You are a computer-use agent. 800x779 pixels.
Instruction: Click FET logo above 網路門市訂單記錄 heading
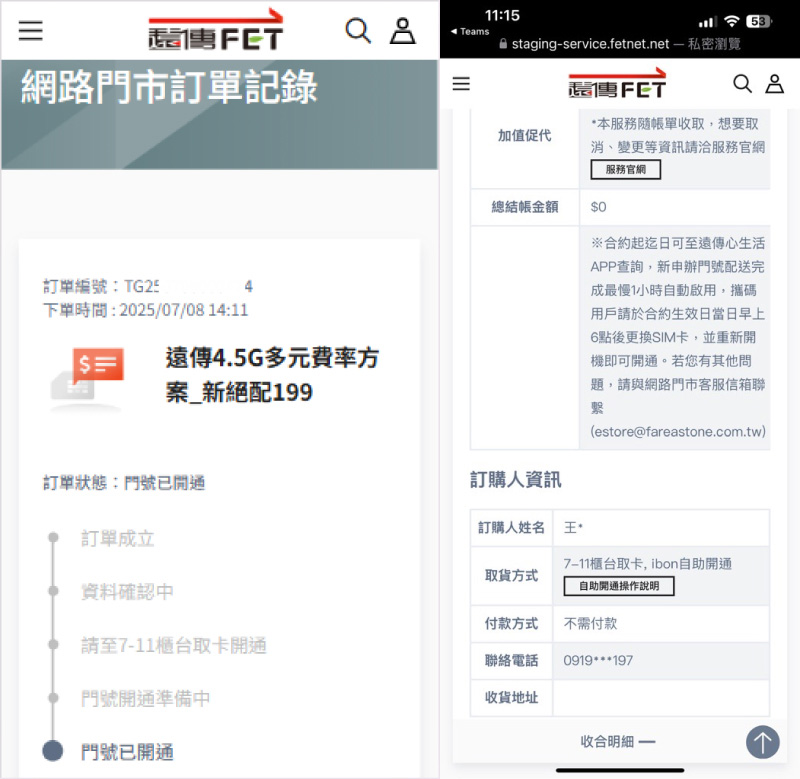point(217,31)
